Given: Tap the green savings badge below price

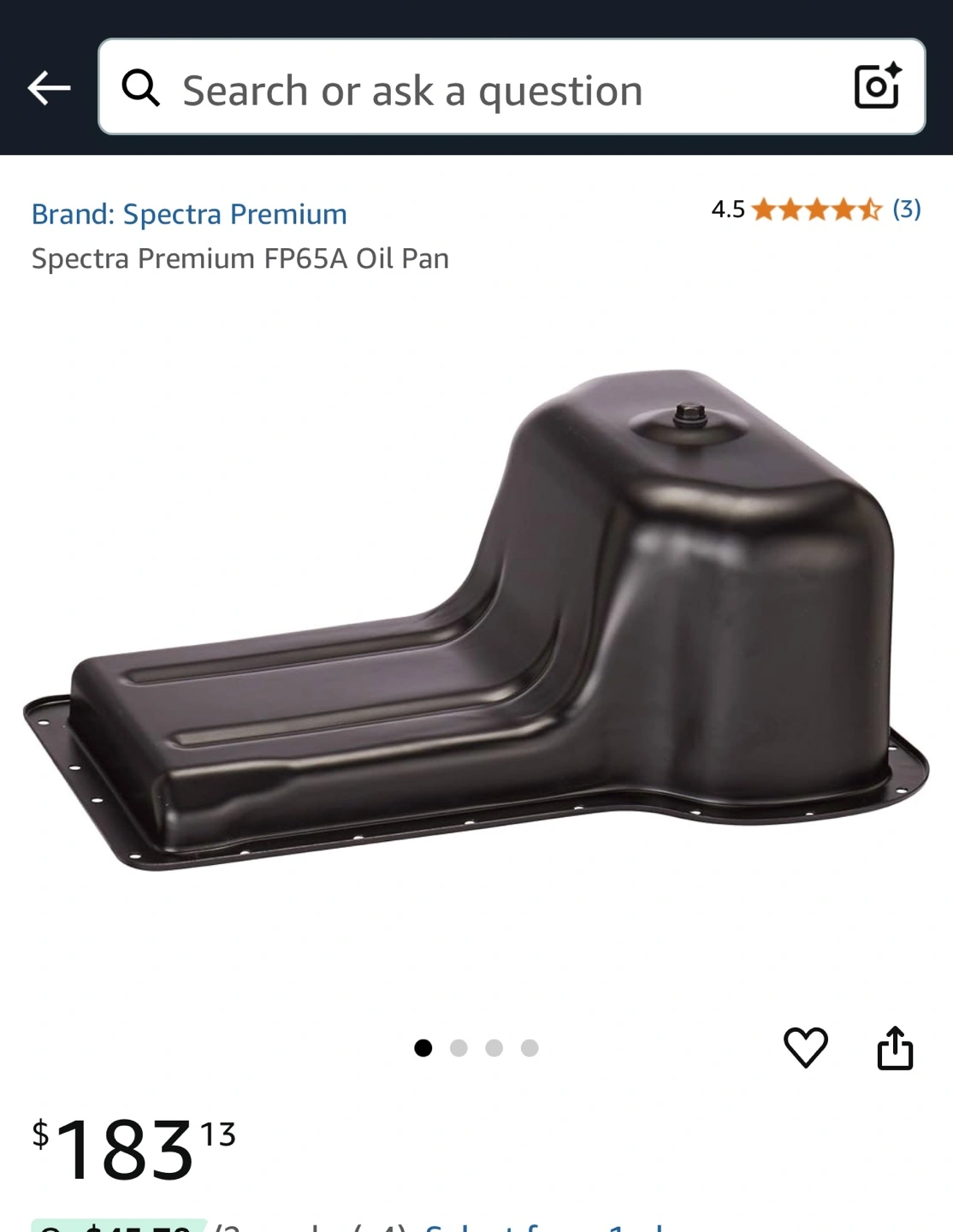Looking at the screenshot, I should (x=119, y=1225).
